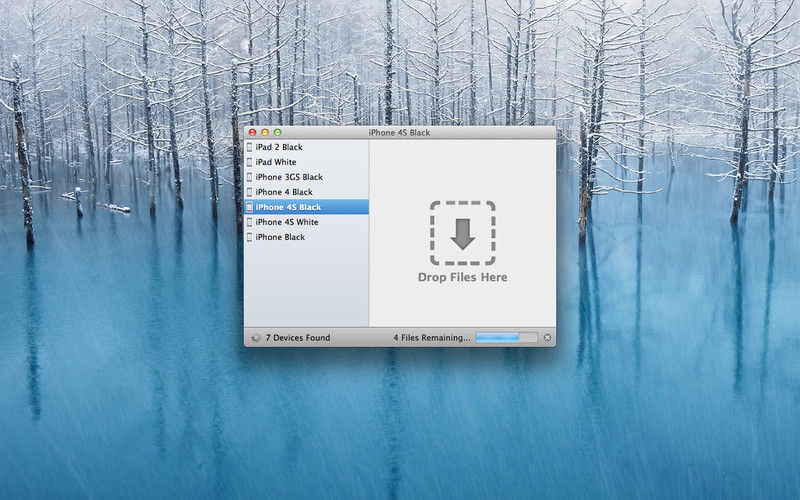800x500 pixels.
Task: Select iPhone 4 Black device
Action: tap(306, 192)
